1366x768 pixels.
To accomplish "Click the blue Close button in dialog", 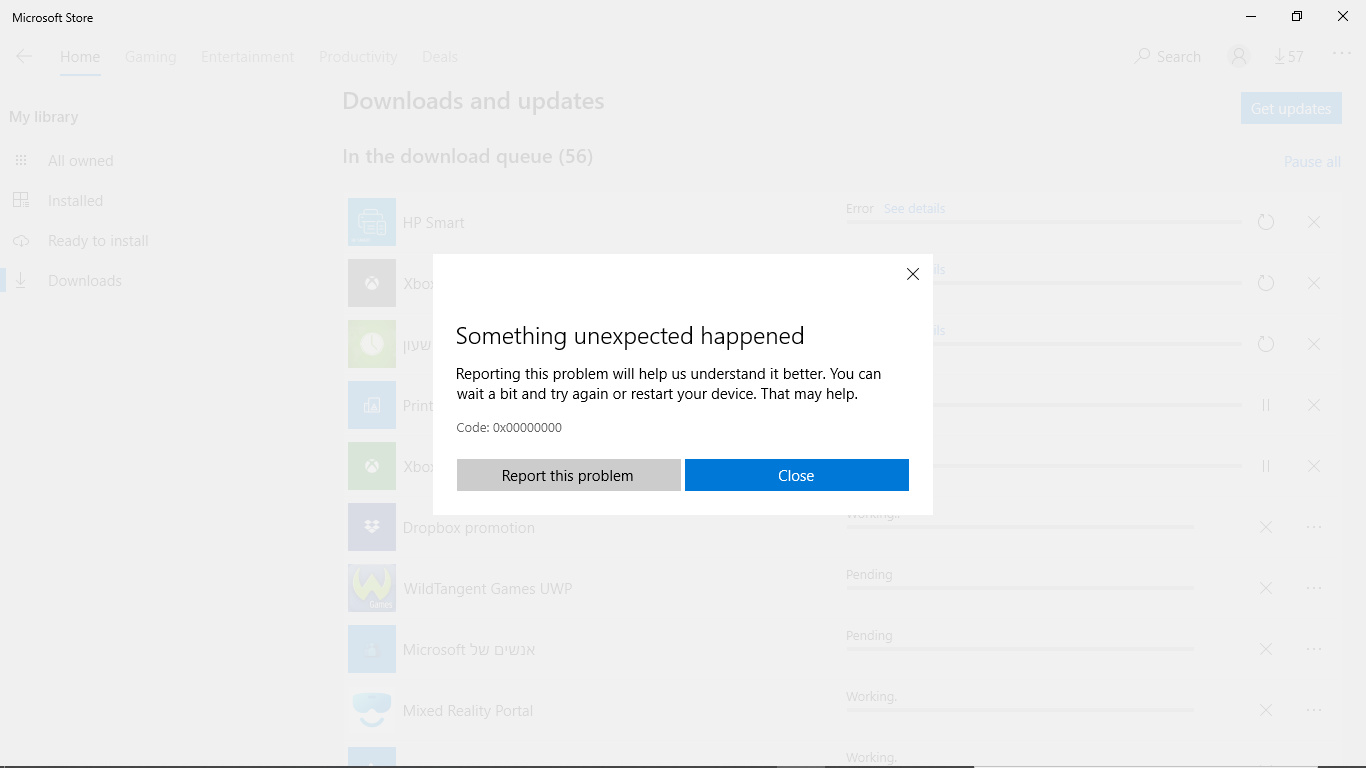I will pos(796,475).
